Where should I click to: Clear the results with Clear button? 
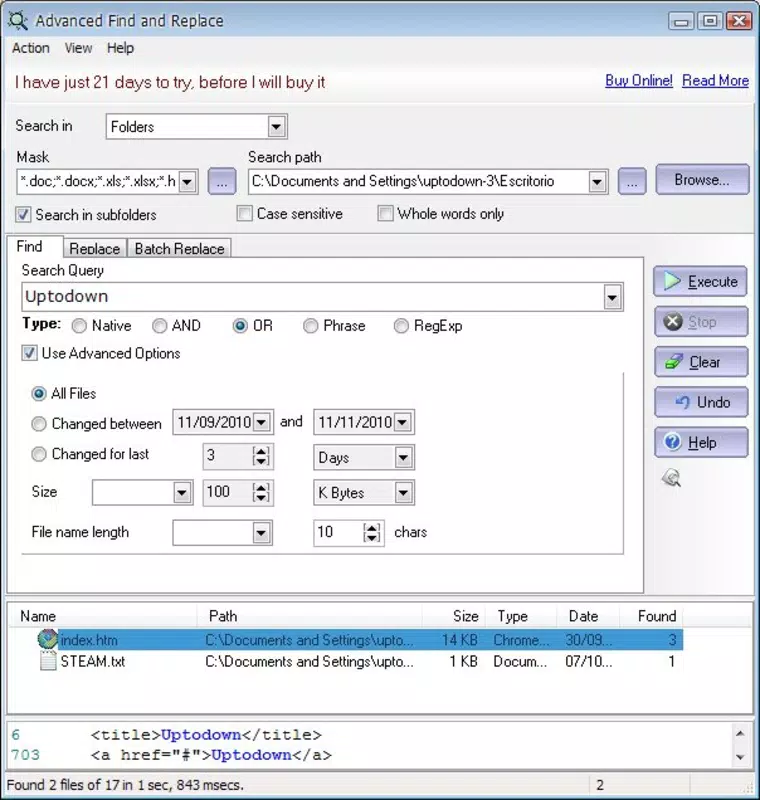point(701,362)
